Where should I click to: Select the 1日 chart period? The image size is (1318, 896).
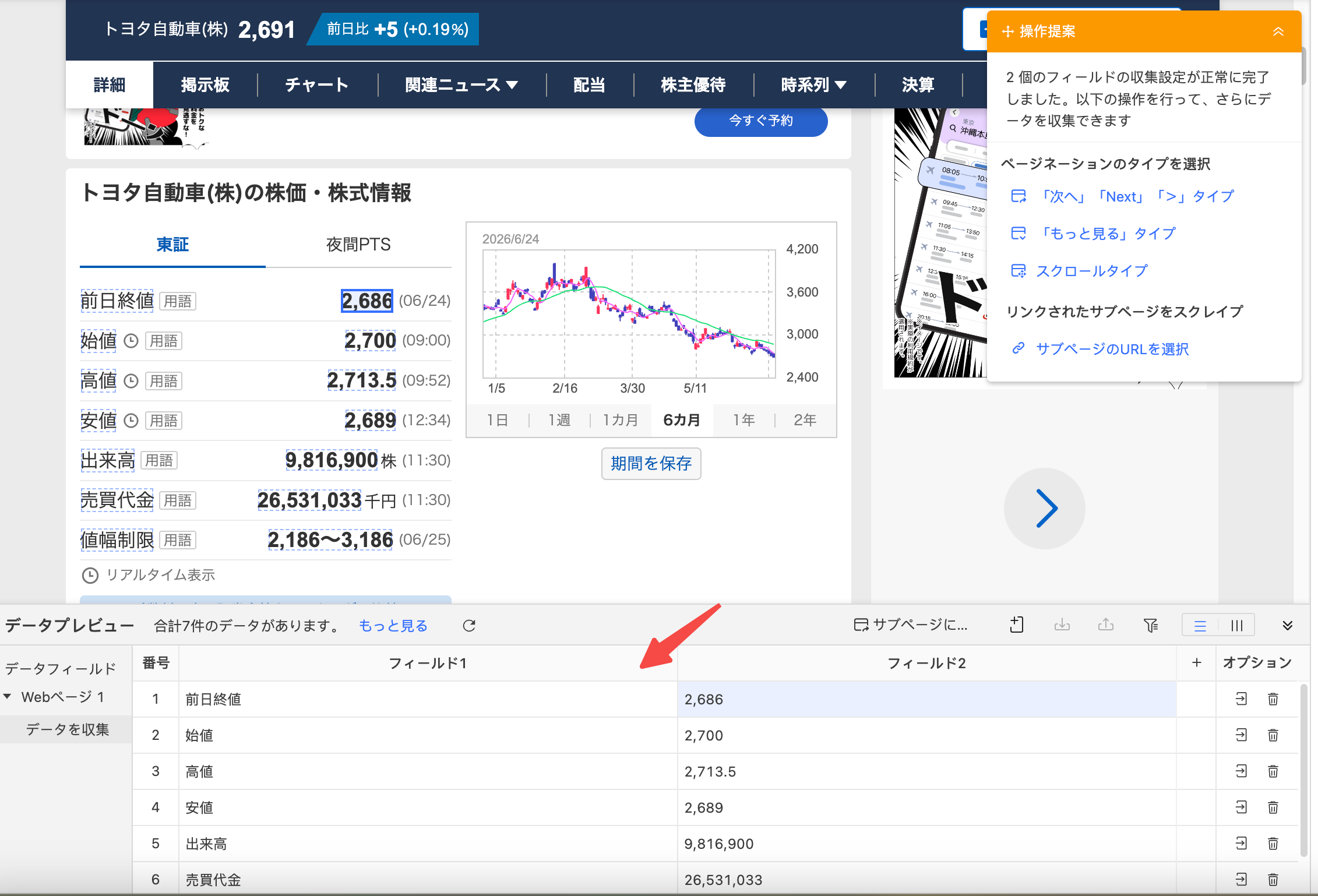point(497,420)
